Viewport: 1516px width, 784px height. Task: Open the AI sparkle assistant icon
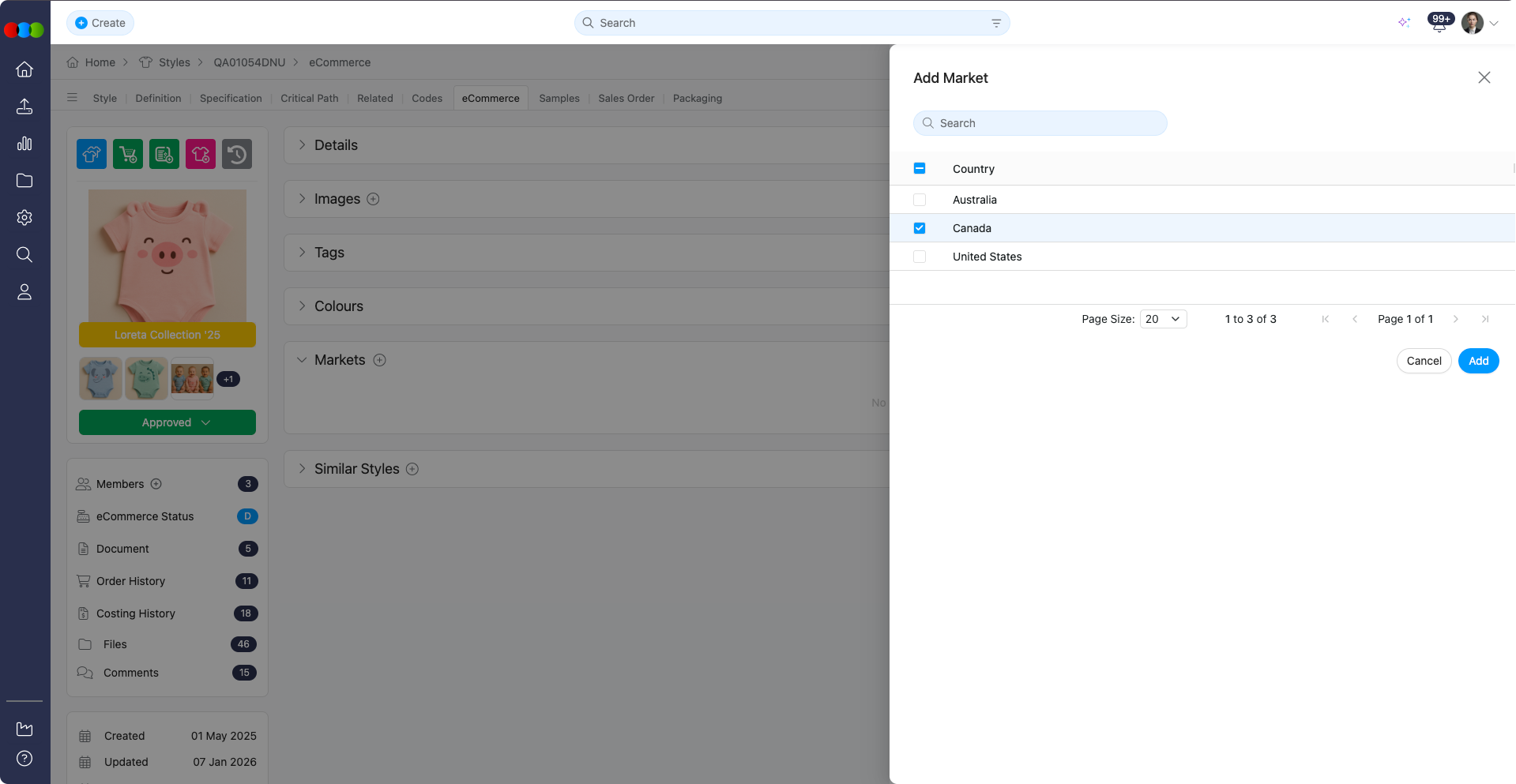click(1404, 23)
